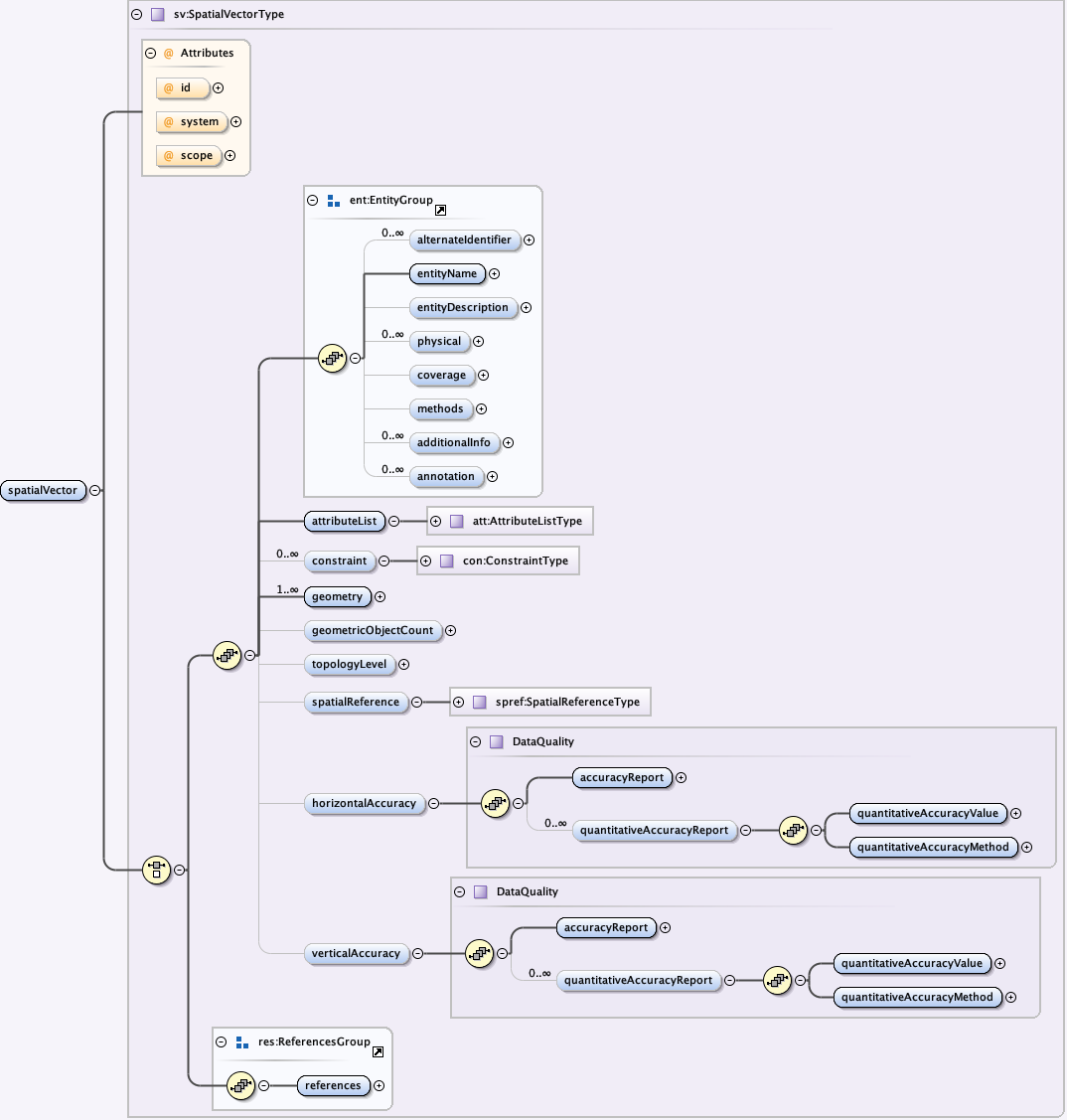The height and width of the screenshot is (1120, 1067).
Task: Click the choice compositor icon next to spatialVector
Action: coord(156,870)
